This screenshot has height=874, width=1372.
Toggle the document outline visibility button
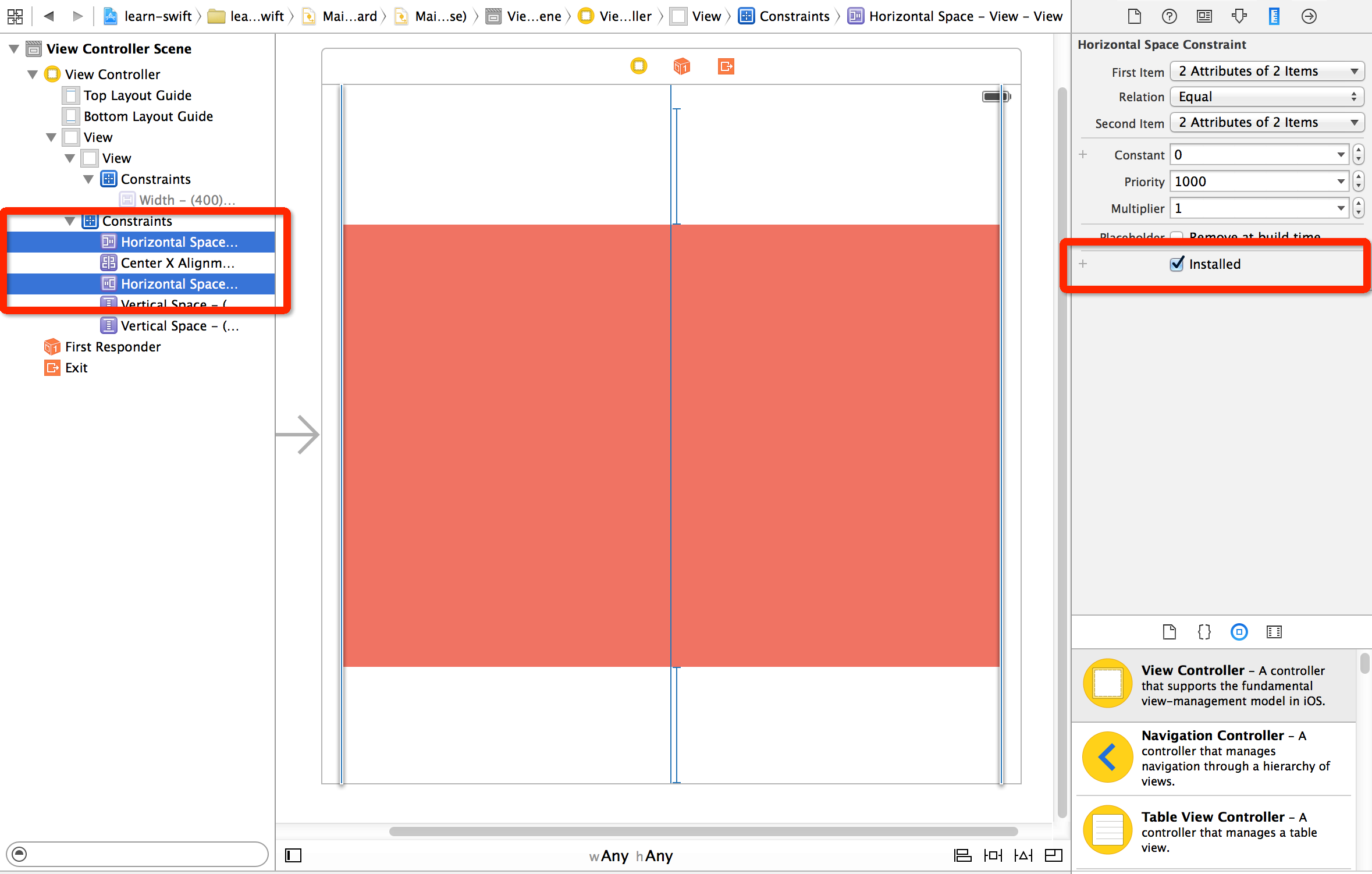pyautogui.click(x=293, y=855)
